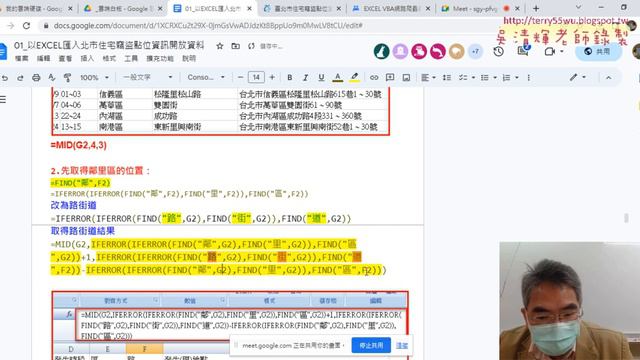The image size is (640, 360).
Task: Click the document vertical scrollbar thumb
Action: (626, 218)
